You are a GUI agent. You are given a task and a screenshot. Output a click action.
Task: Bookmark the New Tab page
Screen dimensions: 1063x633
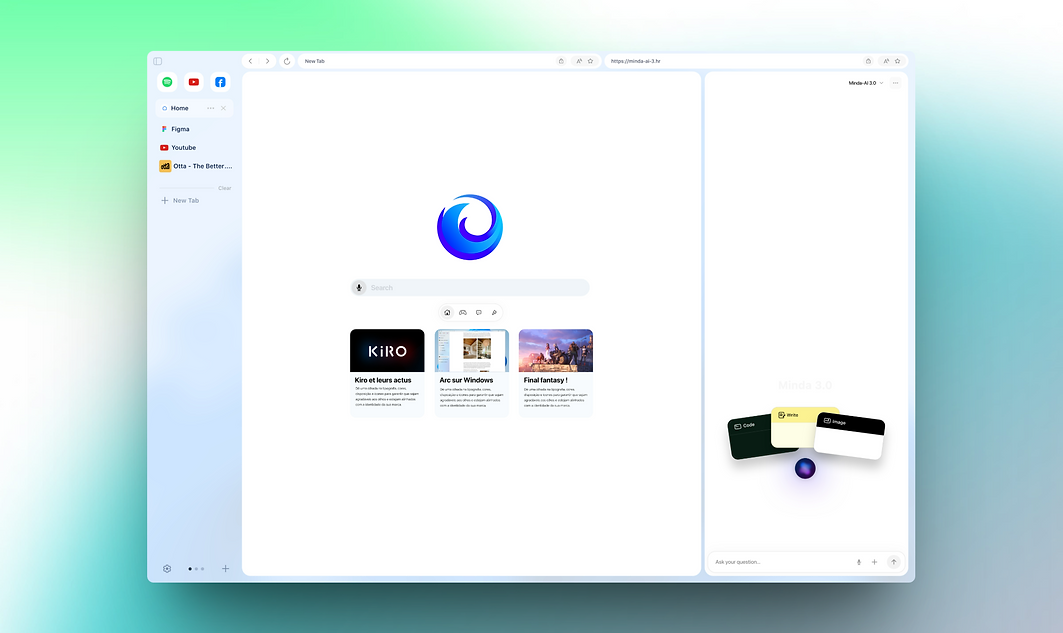[x=590, y=61]
